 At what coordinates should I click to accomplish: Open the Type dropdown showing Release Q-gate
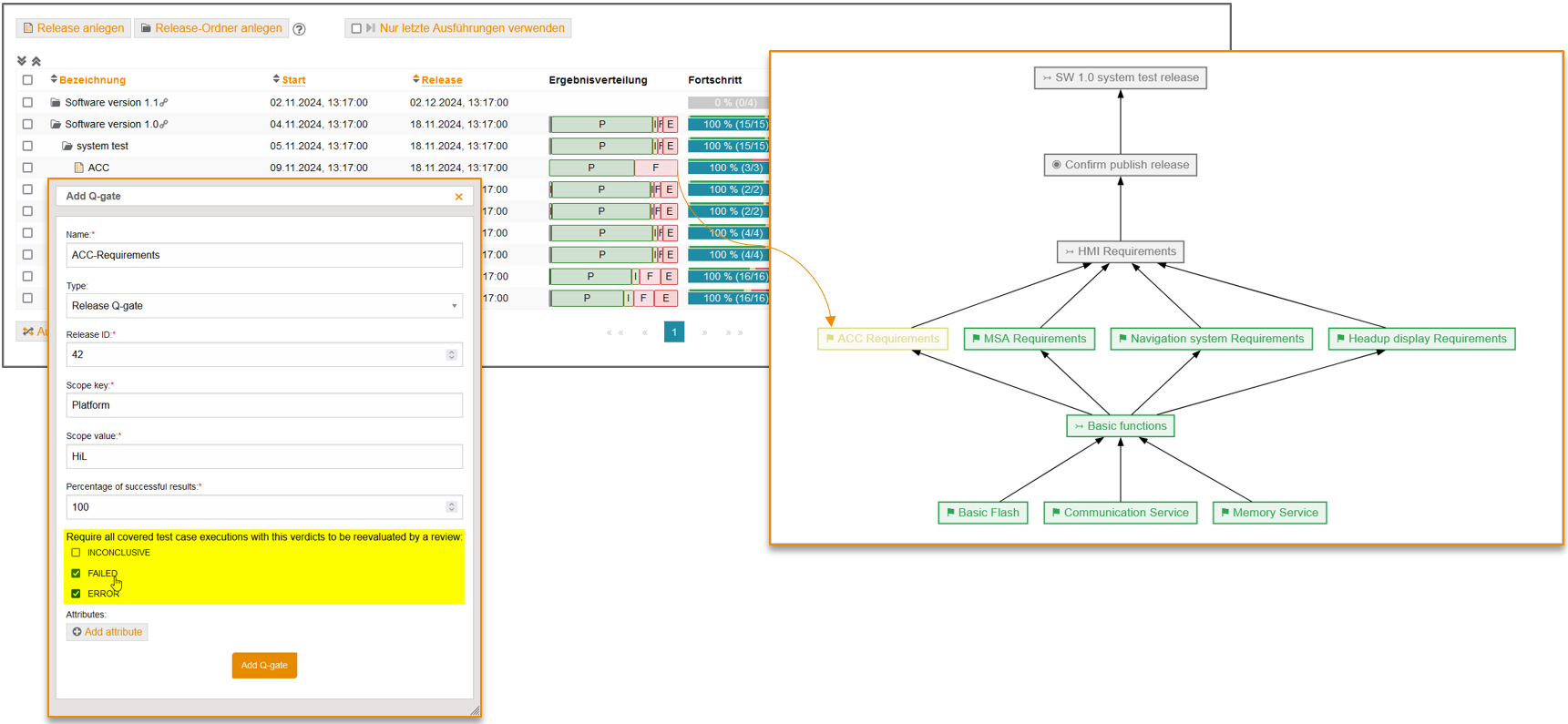click(x=263, y=306)
